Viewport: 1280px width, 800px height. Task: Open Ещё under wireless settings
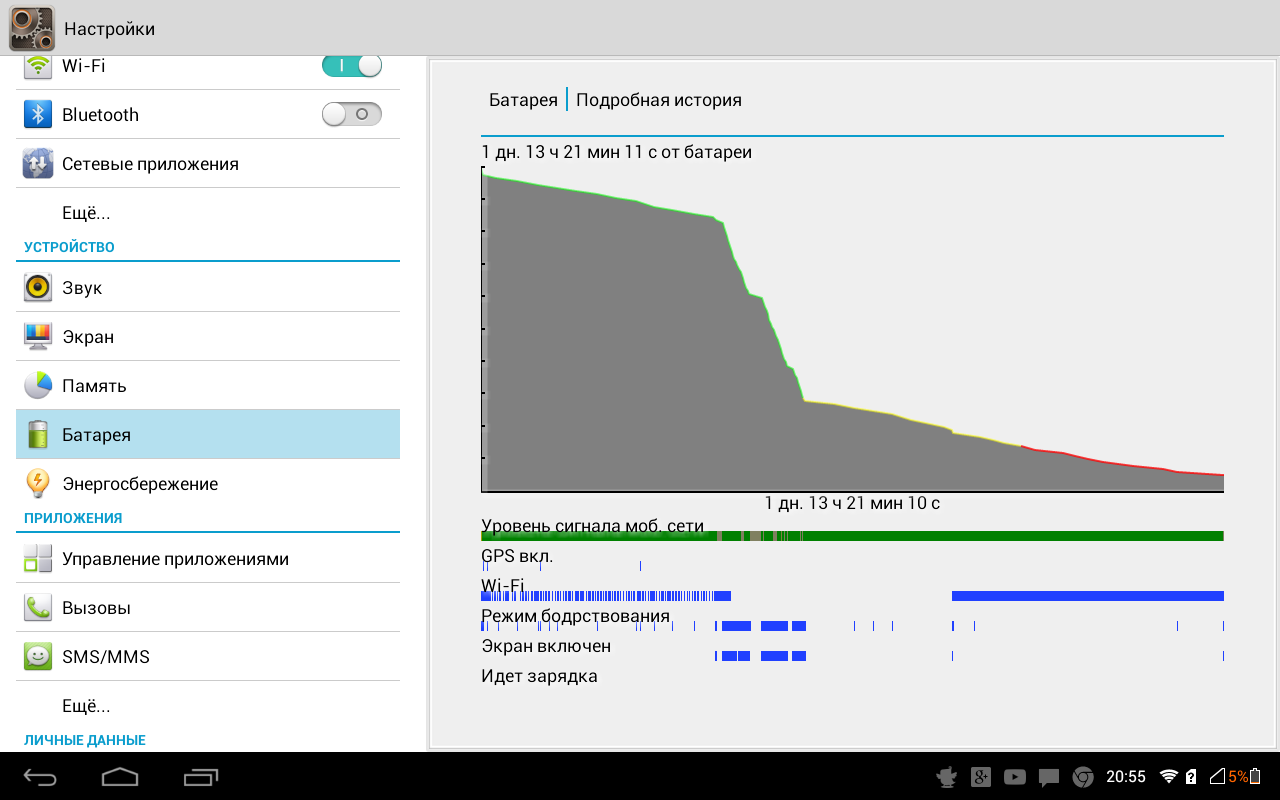pos(208,213)
